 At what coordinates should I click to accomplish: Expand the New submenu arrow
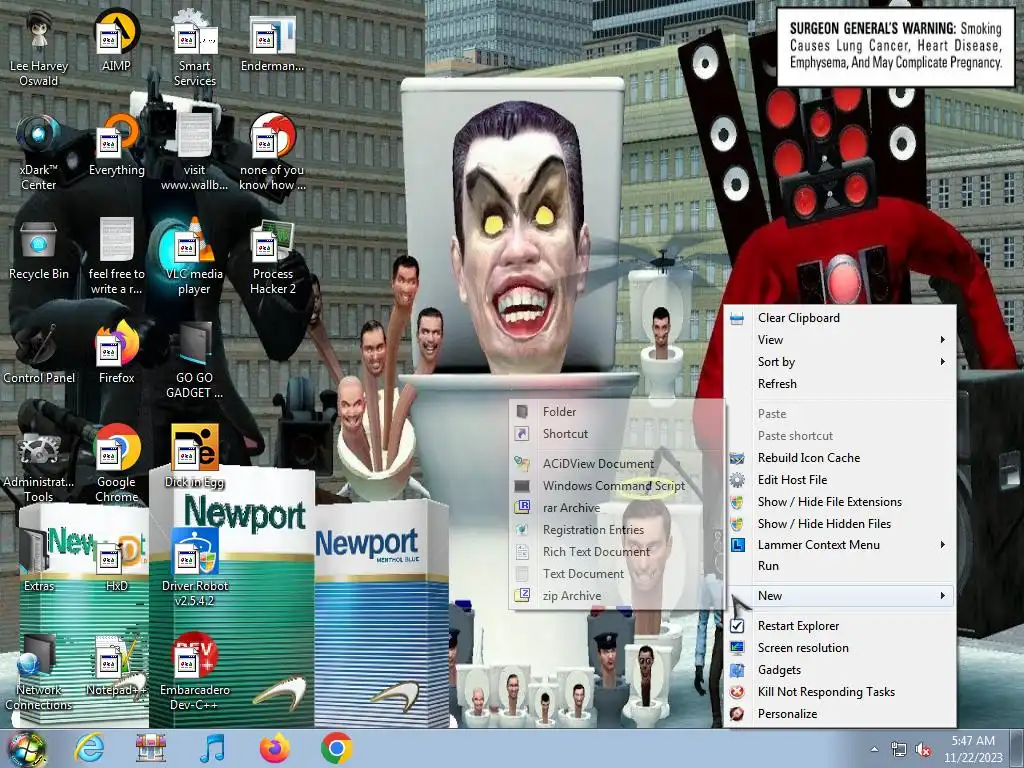click(942, 596)
